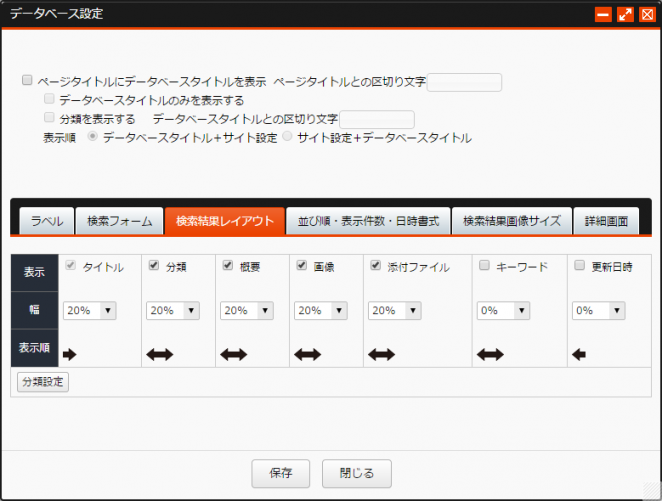This screenshot has width=662, height=501.
Task: Minimize the データベース設定 dialog
Action: pos(603,14)
